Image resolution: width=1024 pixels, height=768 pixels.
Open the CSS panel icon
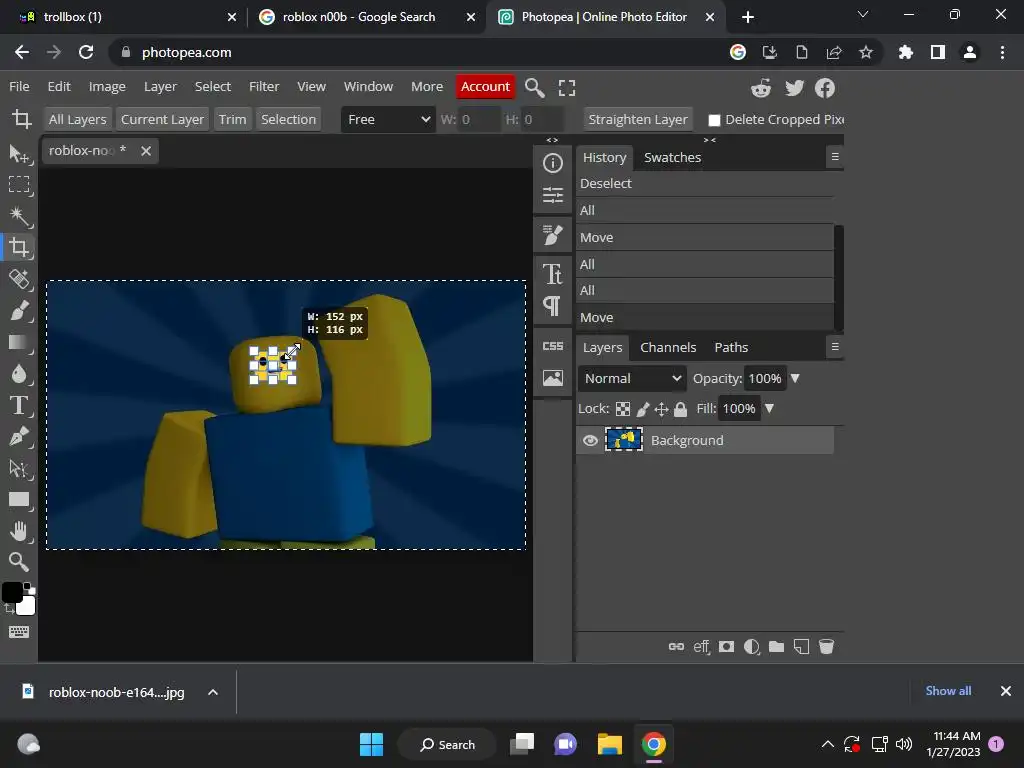point(552,346)
